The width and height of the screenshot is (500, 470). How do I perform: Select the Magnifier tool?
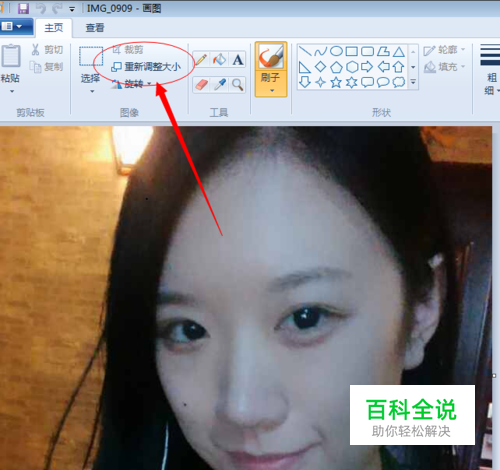(237, 84)
